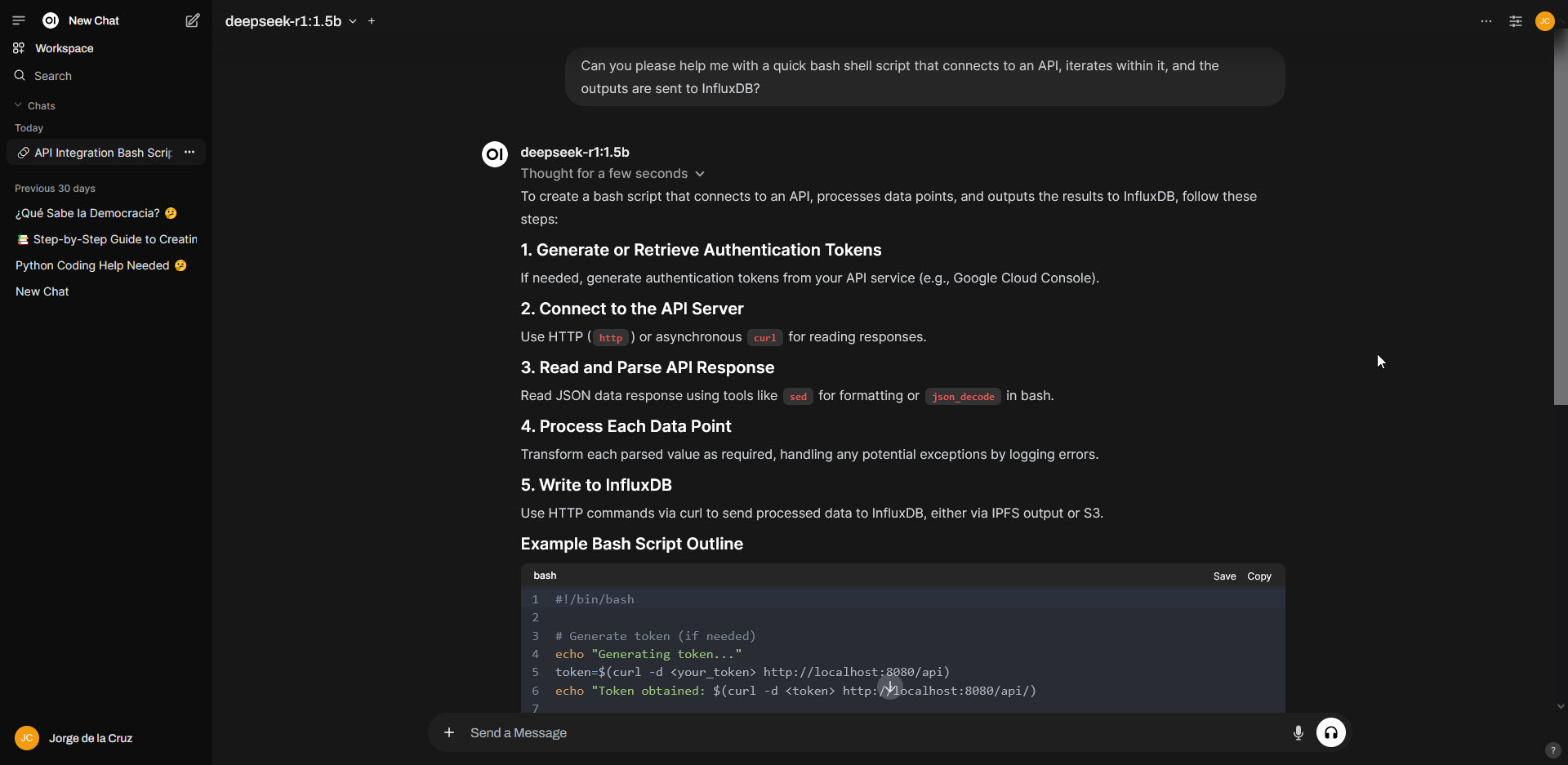Image resolution: width=1568 pixels, height=765 pixels.
Task: Open the chat controls sliders icon
Action: coord(1516,21)
